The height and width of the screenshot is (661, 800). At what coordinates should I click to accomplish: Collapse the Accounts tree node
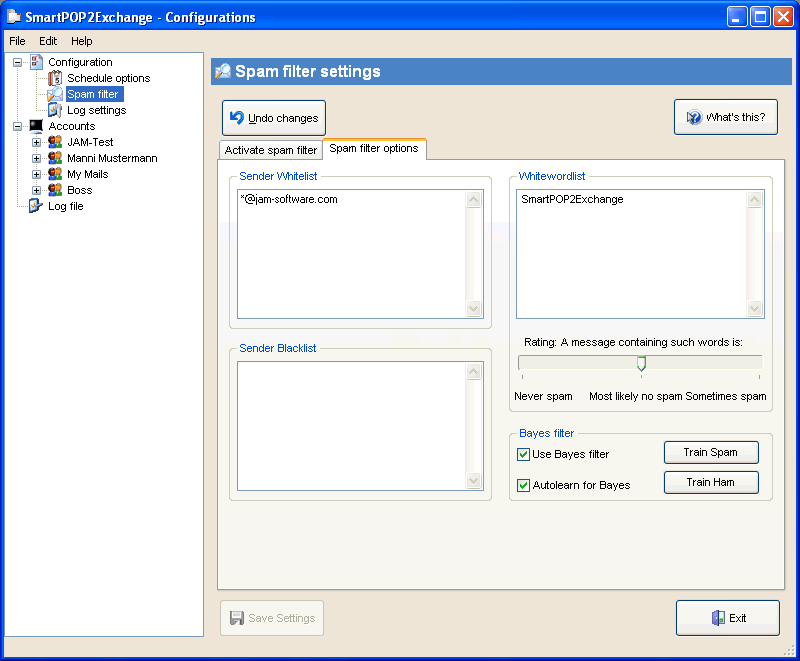point(17,126)
